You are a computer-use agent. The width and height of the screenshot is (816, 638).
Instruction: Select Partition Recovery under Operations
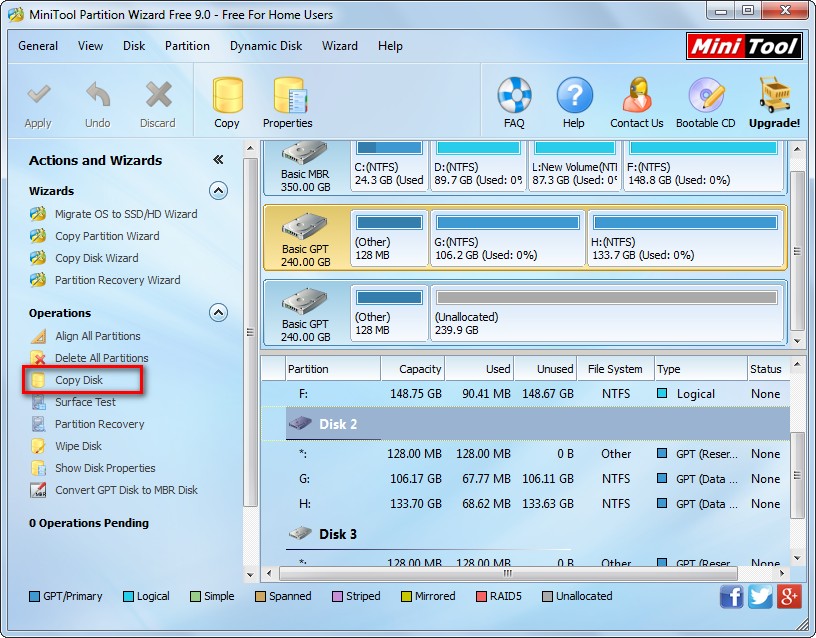tap(99, 424)
